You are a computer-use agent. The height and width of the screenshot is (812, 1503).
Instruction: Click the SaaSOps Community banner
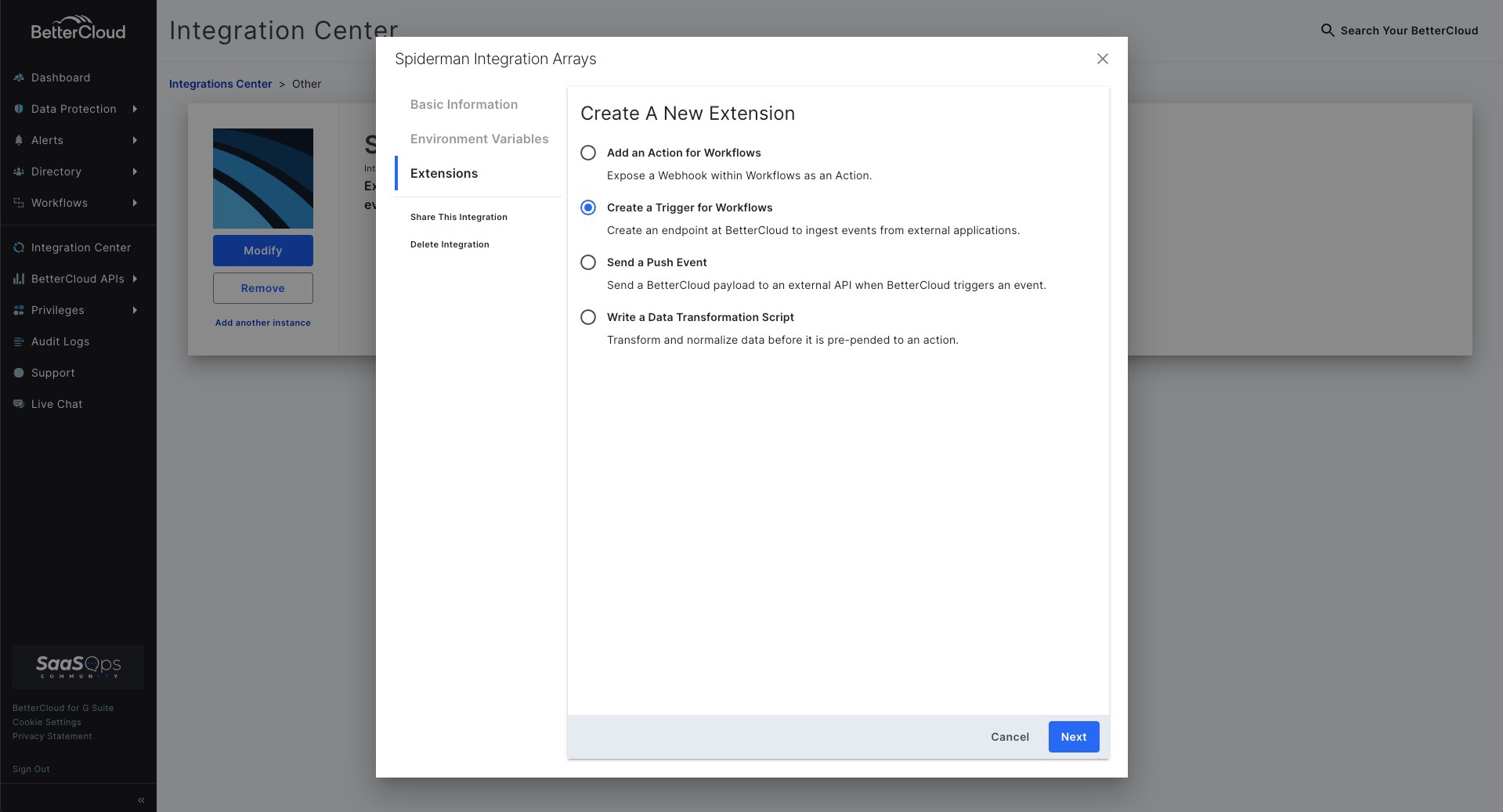coord(78,666)
